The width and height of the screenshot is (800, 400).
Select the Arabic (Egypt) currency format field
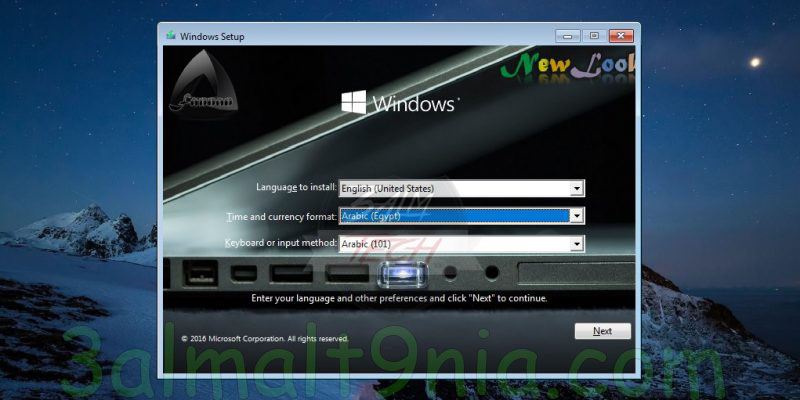pos(461,216)
